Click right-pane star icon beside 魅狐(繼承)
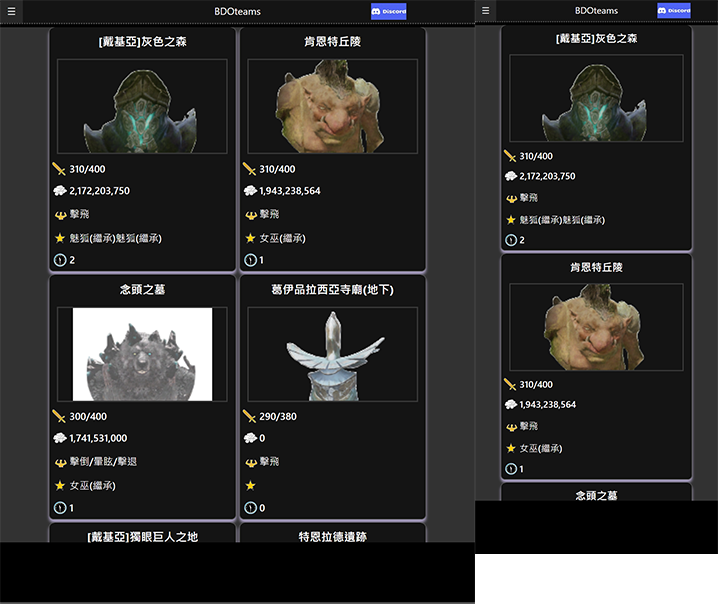 tap(511, 220)
